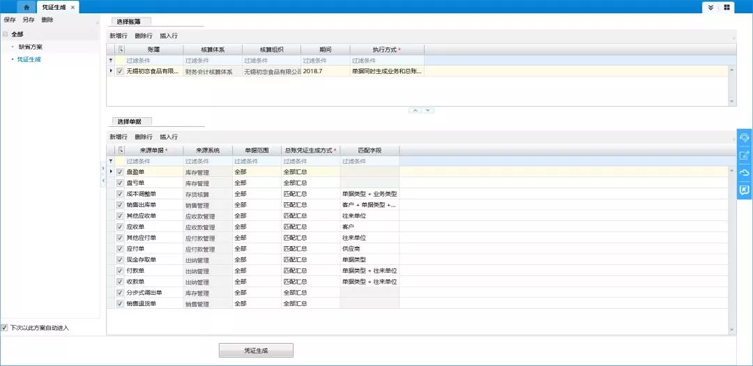This screenshot has width=753, height=366.
Task: Open the home tab icon
Action: [27, 7]
